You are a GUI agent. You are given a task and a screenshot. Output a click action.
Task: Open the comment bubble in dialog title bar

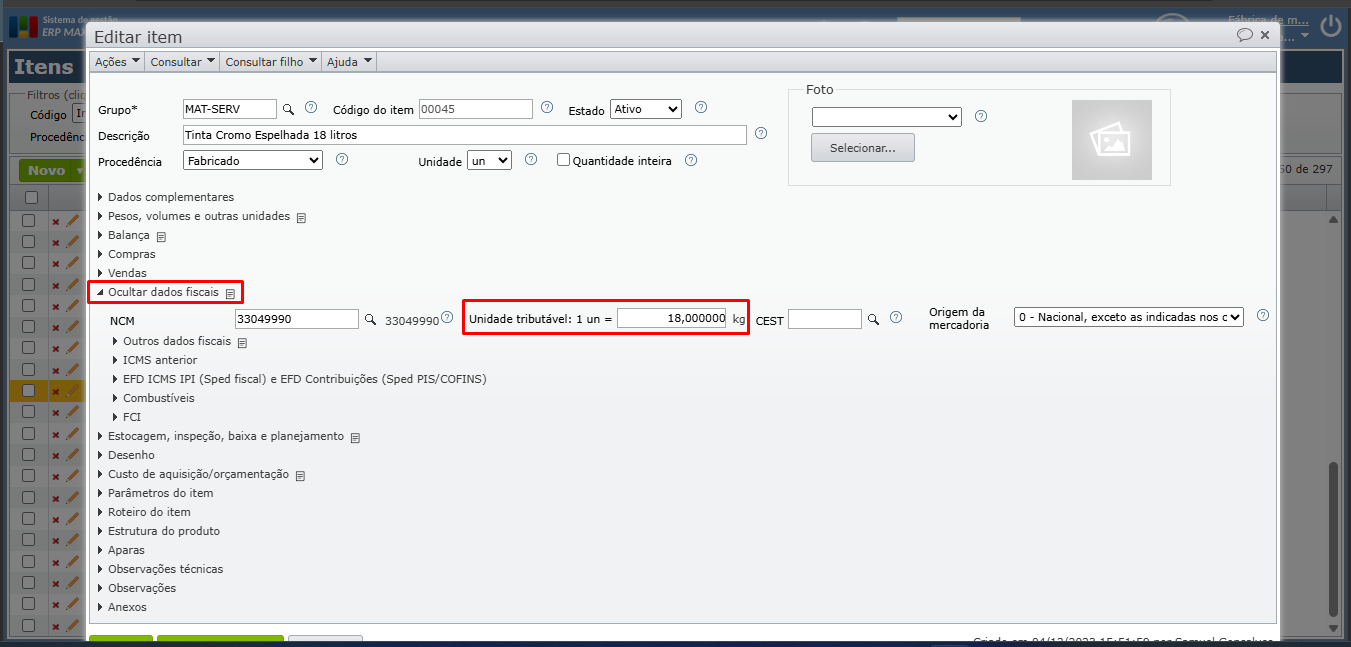(x=1245, y=35)
